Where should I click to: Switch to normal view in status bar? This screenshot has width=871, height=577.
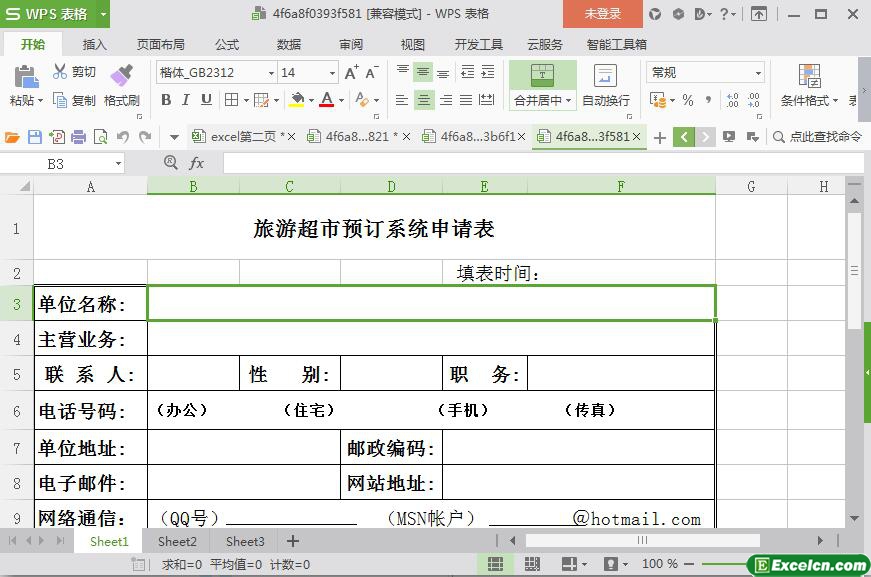tap(495, 565)
